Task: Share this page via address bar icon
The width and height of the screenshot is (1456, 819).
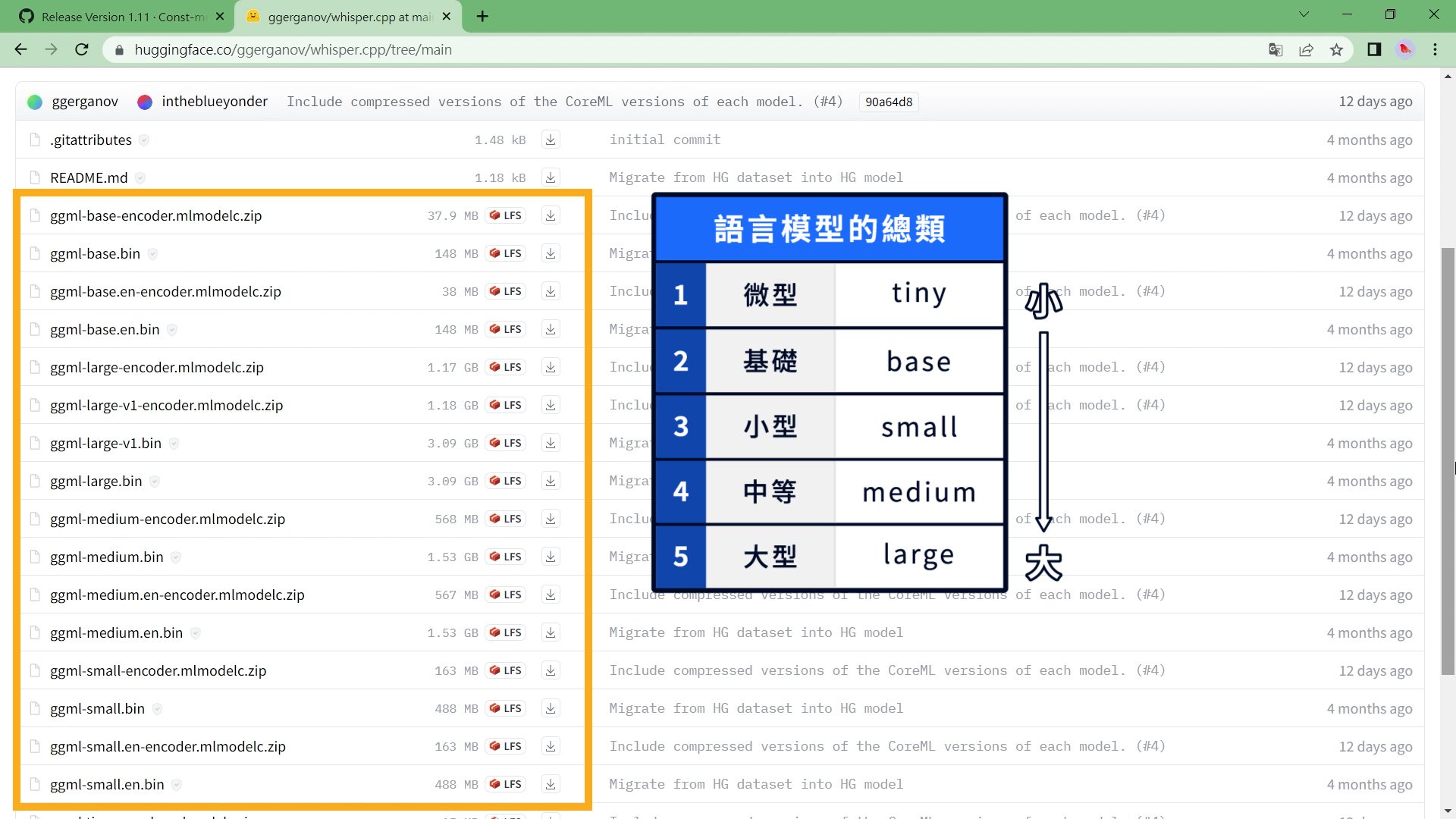Action: 1306,49
